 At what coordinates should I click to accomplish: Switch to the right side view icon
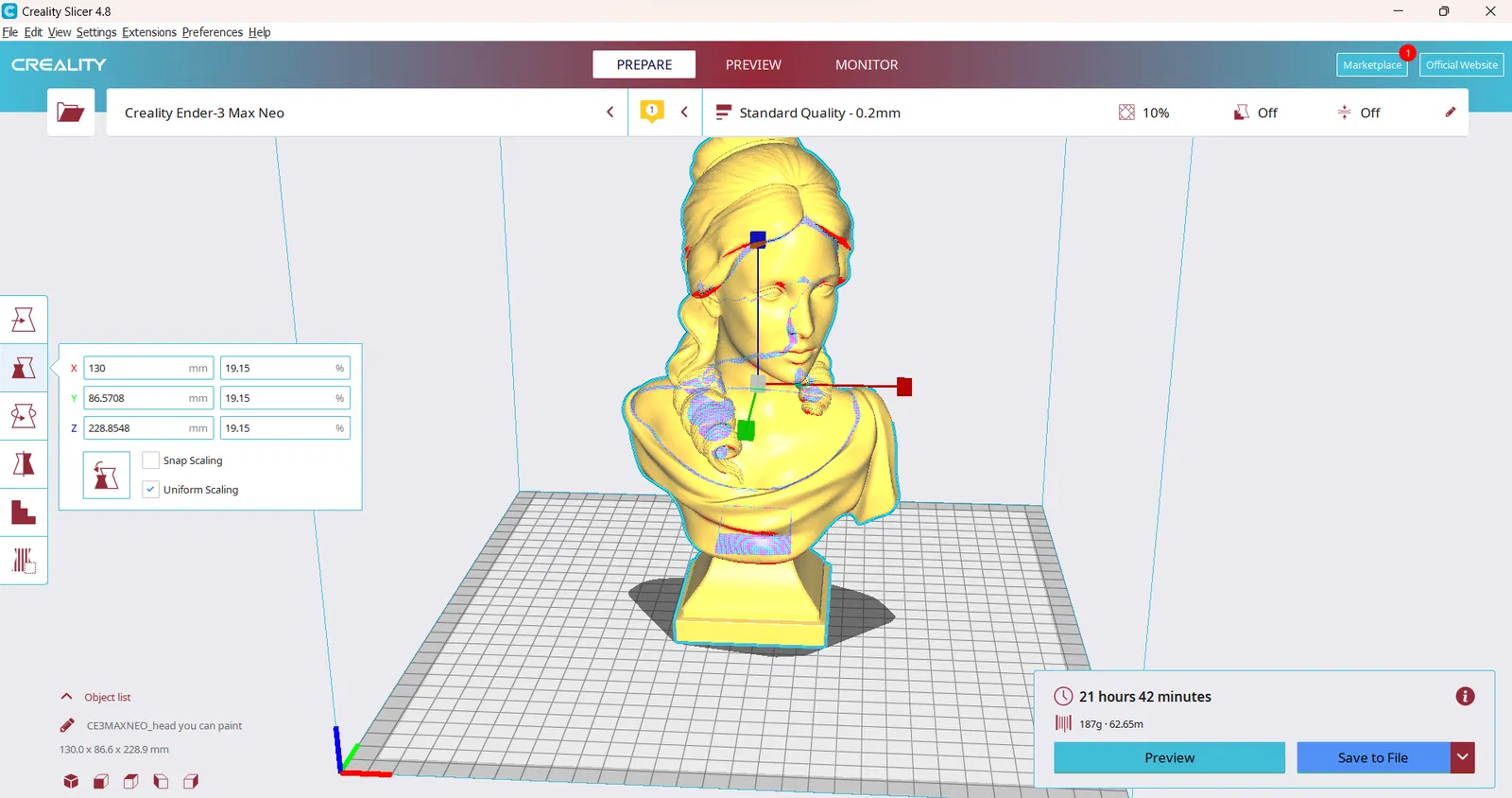click(x=191, y=781)
